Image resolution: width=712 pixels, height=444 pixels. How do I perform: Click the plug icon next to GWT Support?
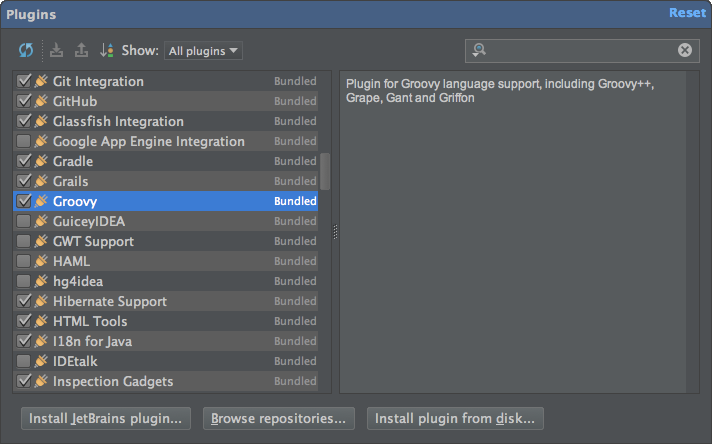(x=41, y=241)
